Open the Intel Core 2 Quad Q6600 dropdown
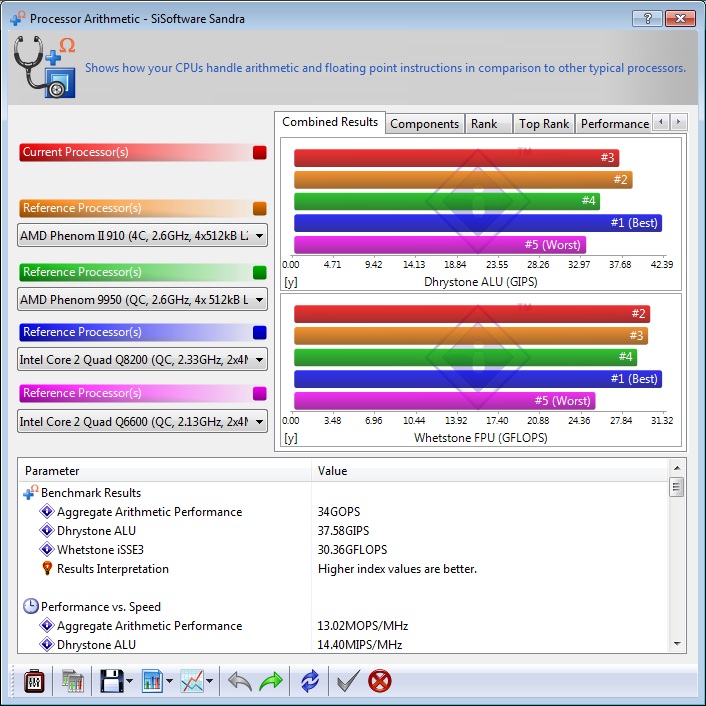 142,421
